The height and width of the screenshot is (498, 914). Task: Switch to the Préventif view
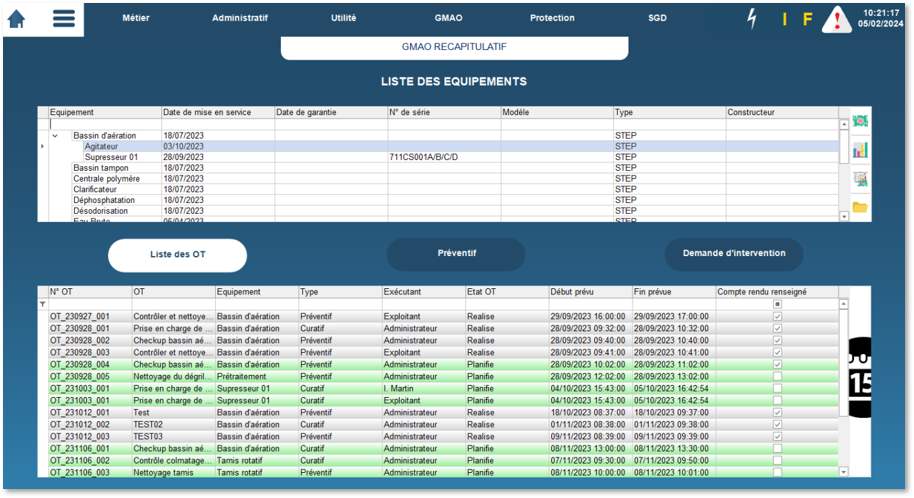point(456,254)
